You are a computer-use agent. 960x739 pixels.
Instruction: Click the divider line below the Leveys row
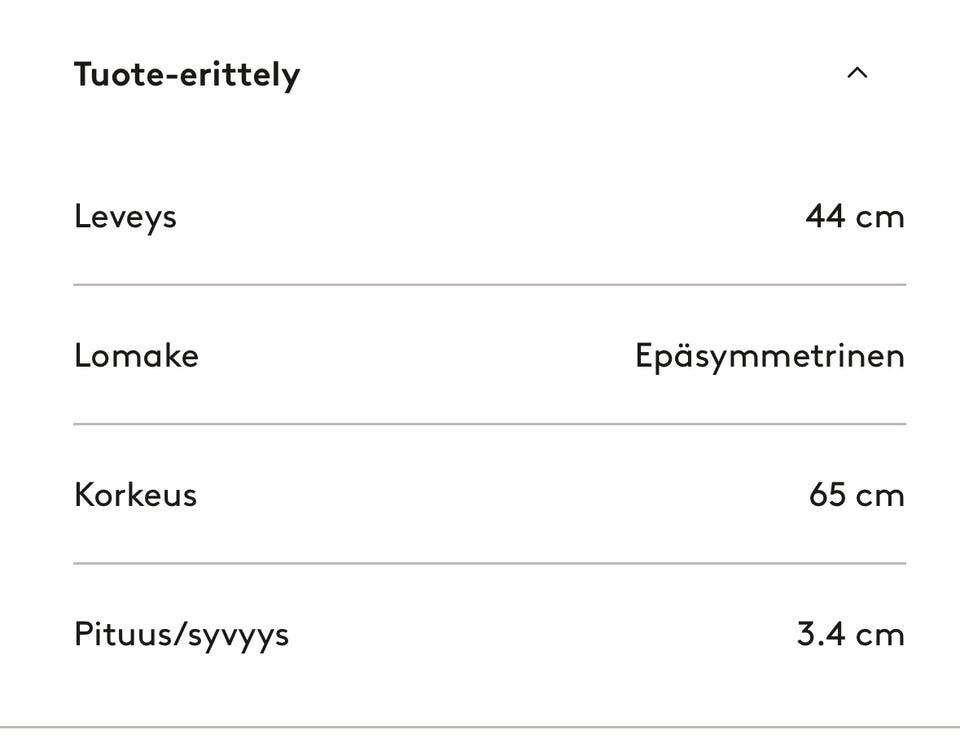point(489,285)
